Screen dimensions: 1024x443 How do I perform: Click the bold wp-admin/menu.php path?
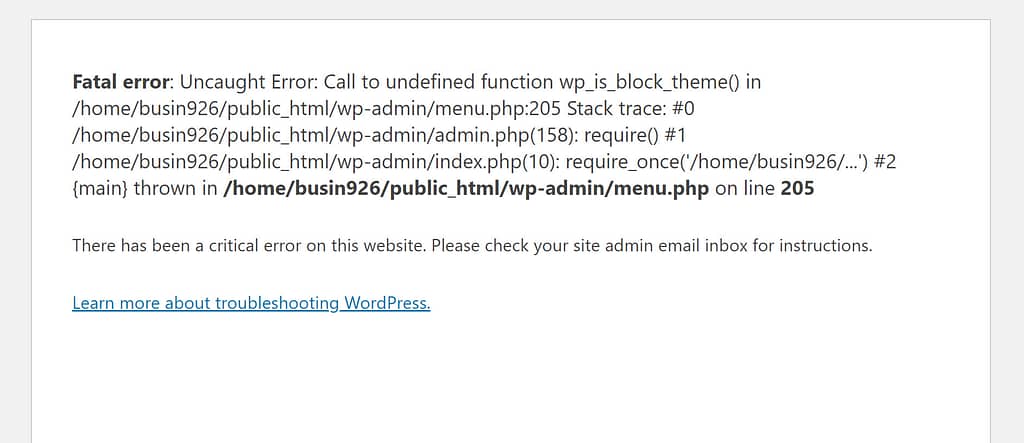[466, 188]
